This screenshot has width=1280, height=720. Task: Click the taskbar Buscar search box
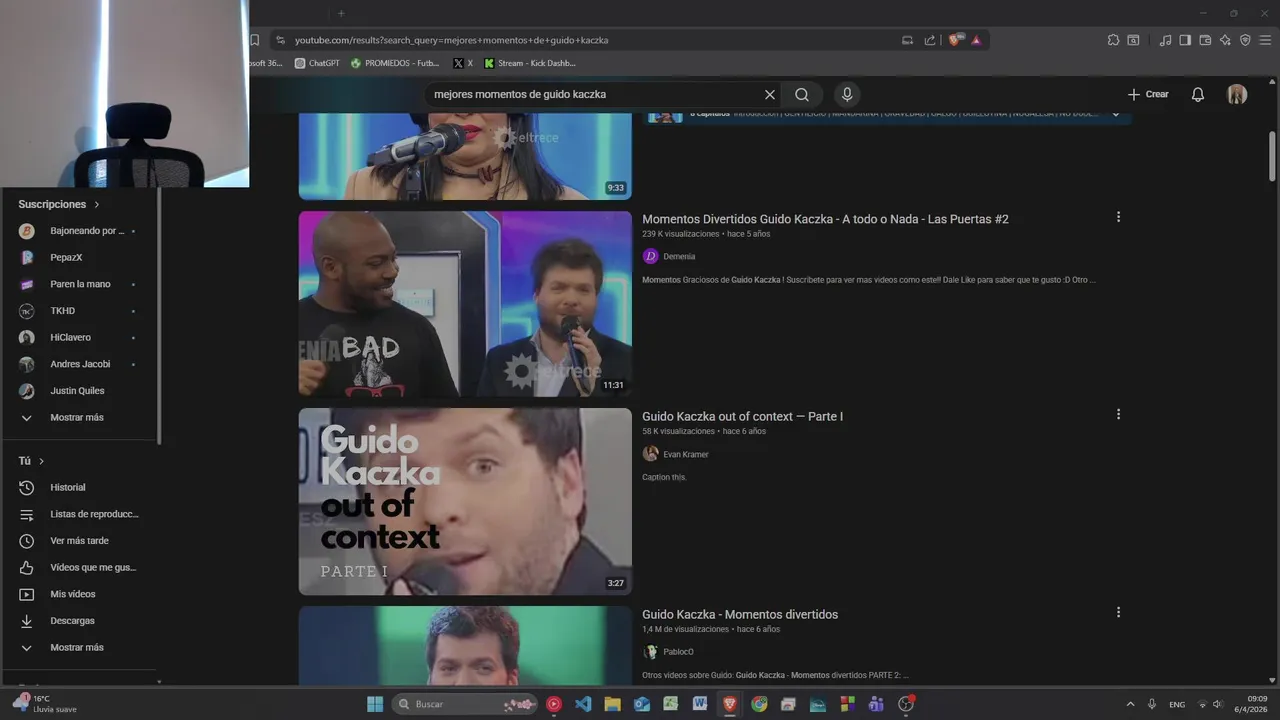tap(465, 704)
